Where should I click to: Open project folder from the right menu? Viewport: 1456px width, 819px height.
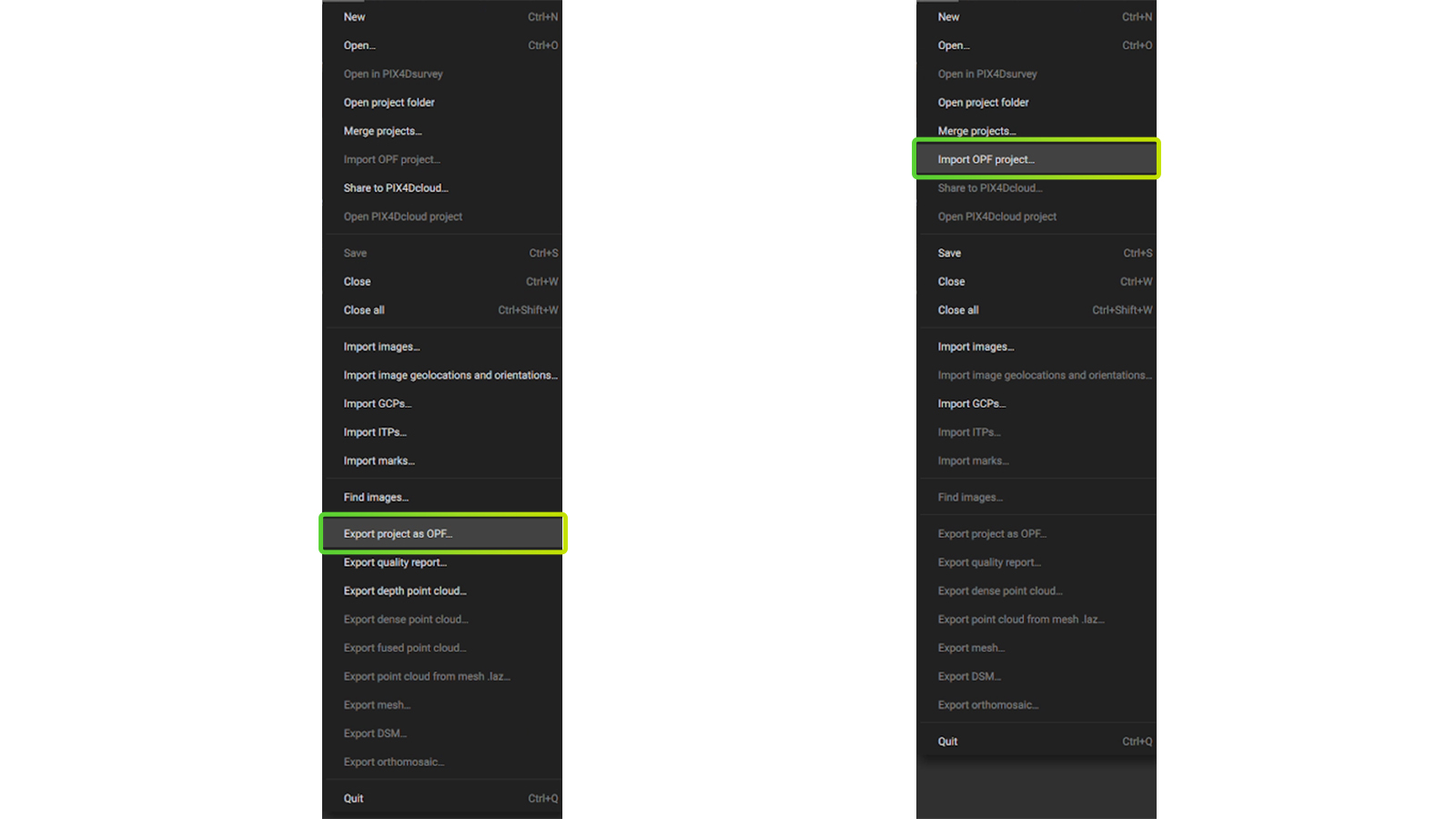pyautogui.click(x=1036, y=102)
